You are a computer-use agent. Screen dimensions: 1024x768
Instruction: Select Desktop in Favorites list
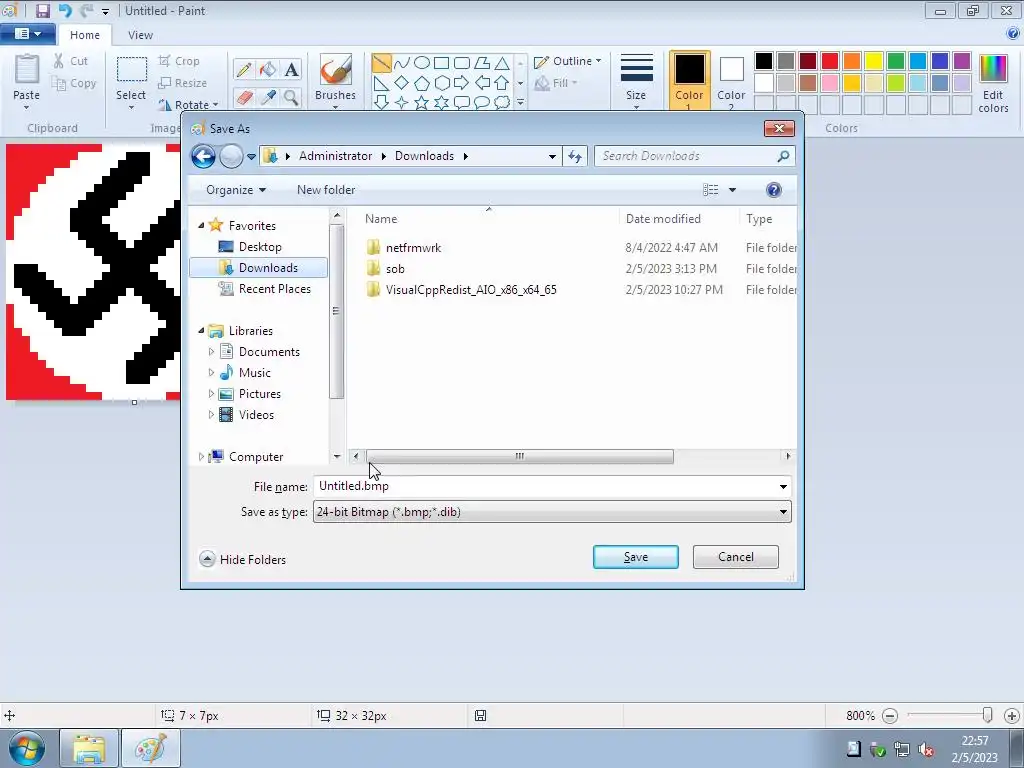[260, 247]
